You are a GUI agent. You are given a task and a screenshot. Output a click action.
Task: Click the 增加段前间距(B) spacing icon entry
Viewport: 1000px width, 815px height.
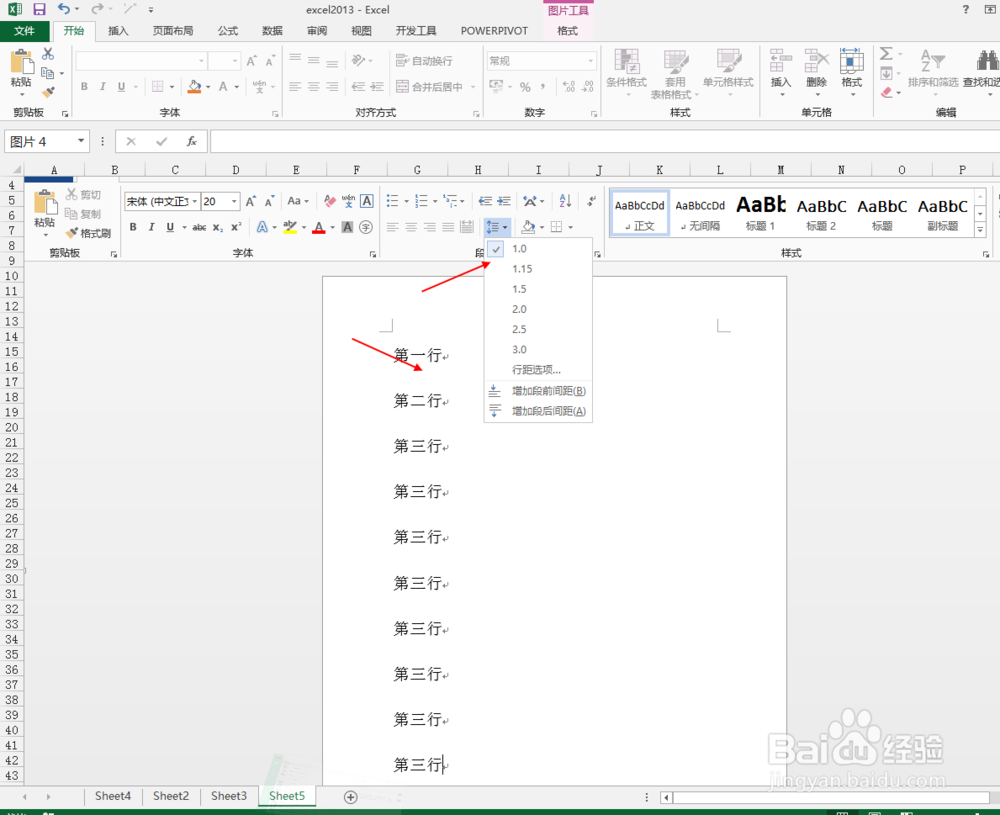pyautogui.click(x=494, y=390)
